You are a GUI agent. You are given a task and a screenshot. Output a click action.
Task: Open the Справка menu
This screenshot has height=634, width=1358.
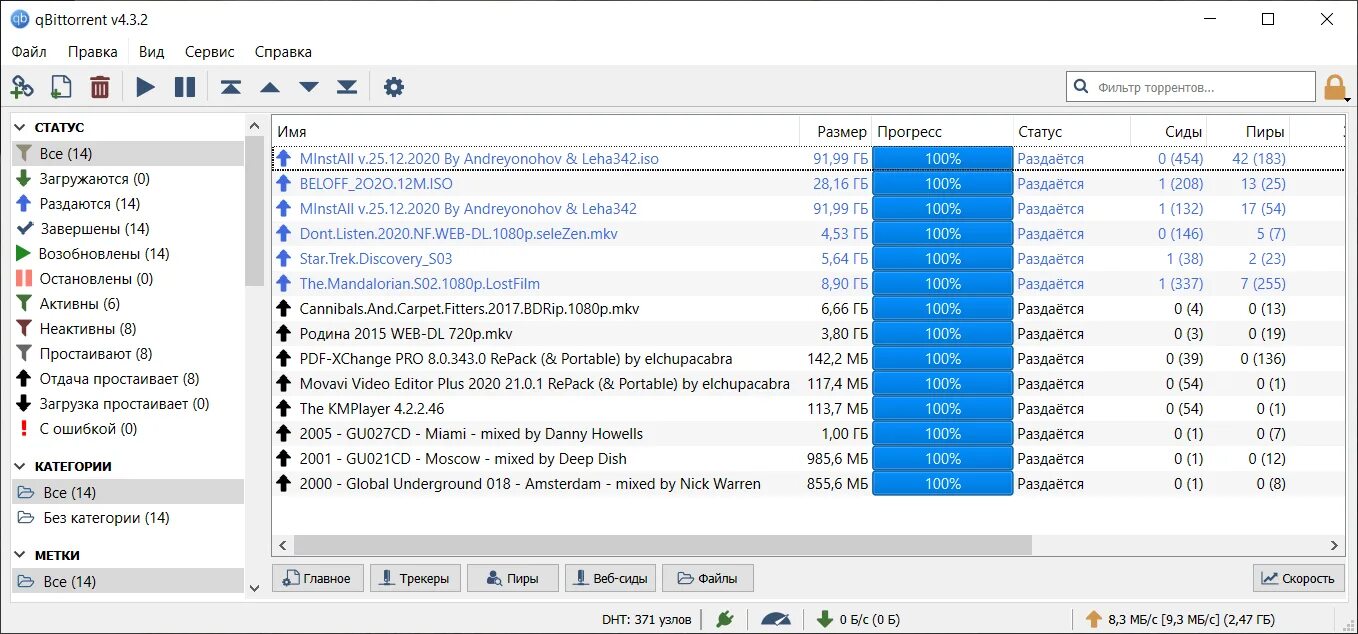click(283, 52)
